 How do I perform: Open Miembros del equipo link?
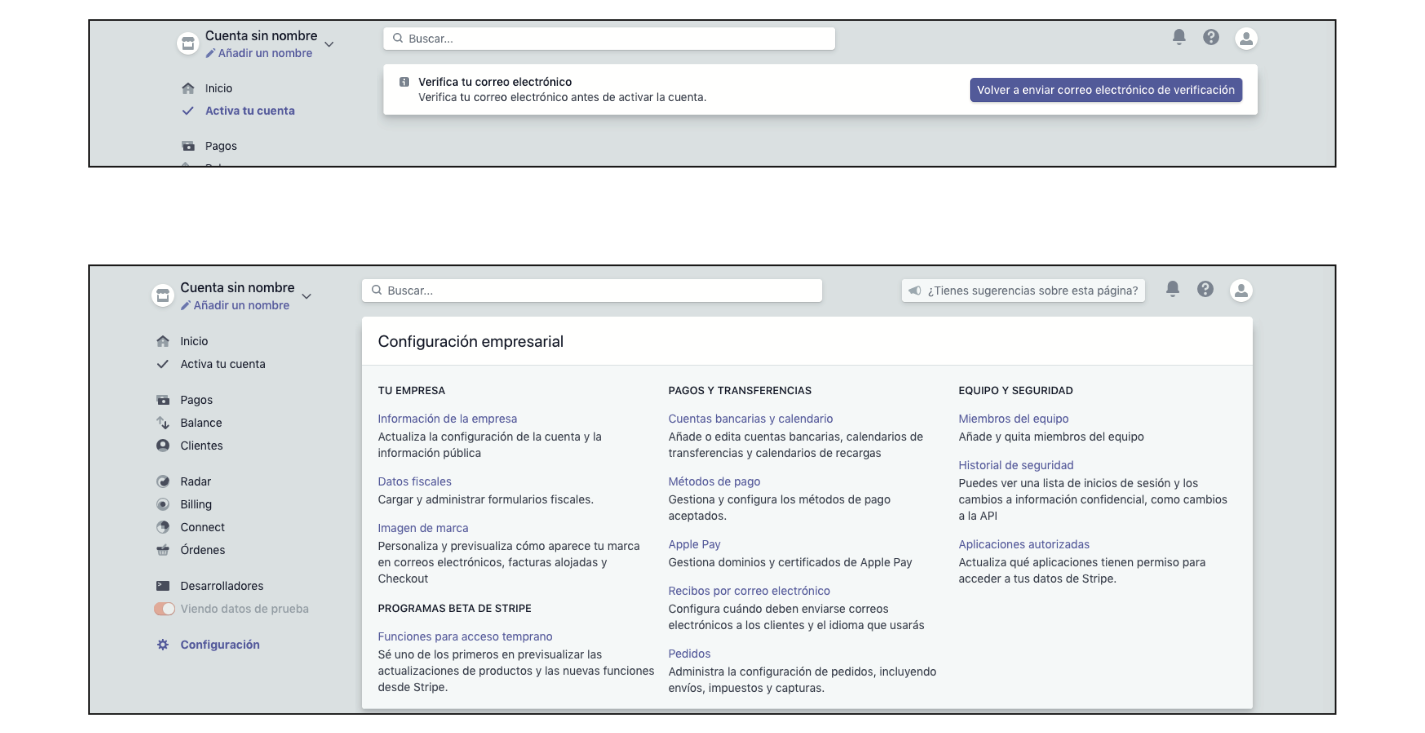pos(1013,419)
